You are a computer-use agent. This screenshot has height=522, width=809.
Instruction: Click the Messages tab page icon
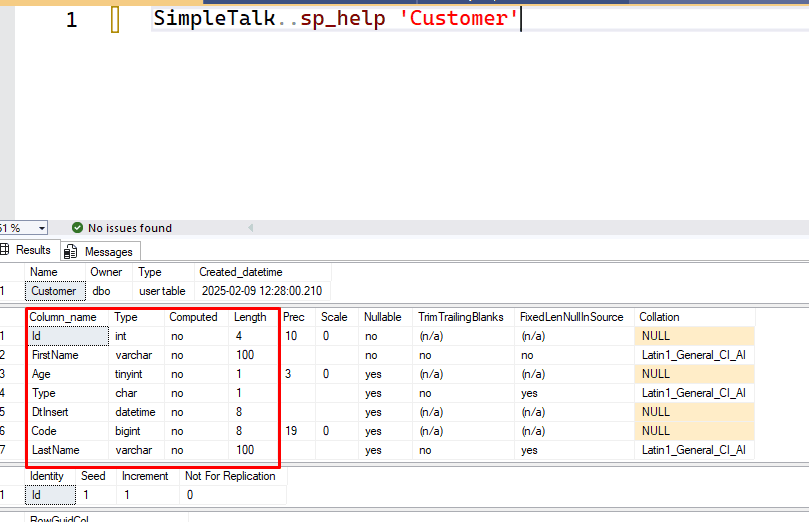tap(70, 252)
